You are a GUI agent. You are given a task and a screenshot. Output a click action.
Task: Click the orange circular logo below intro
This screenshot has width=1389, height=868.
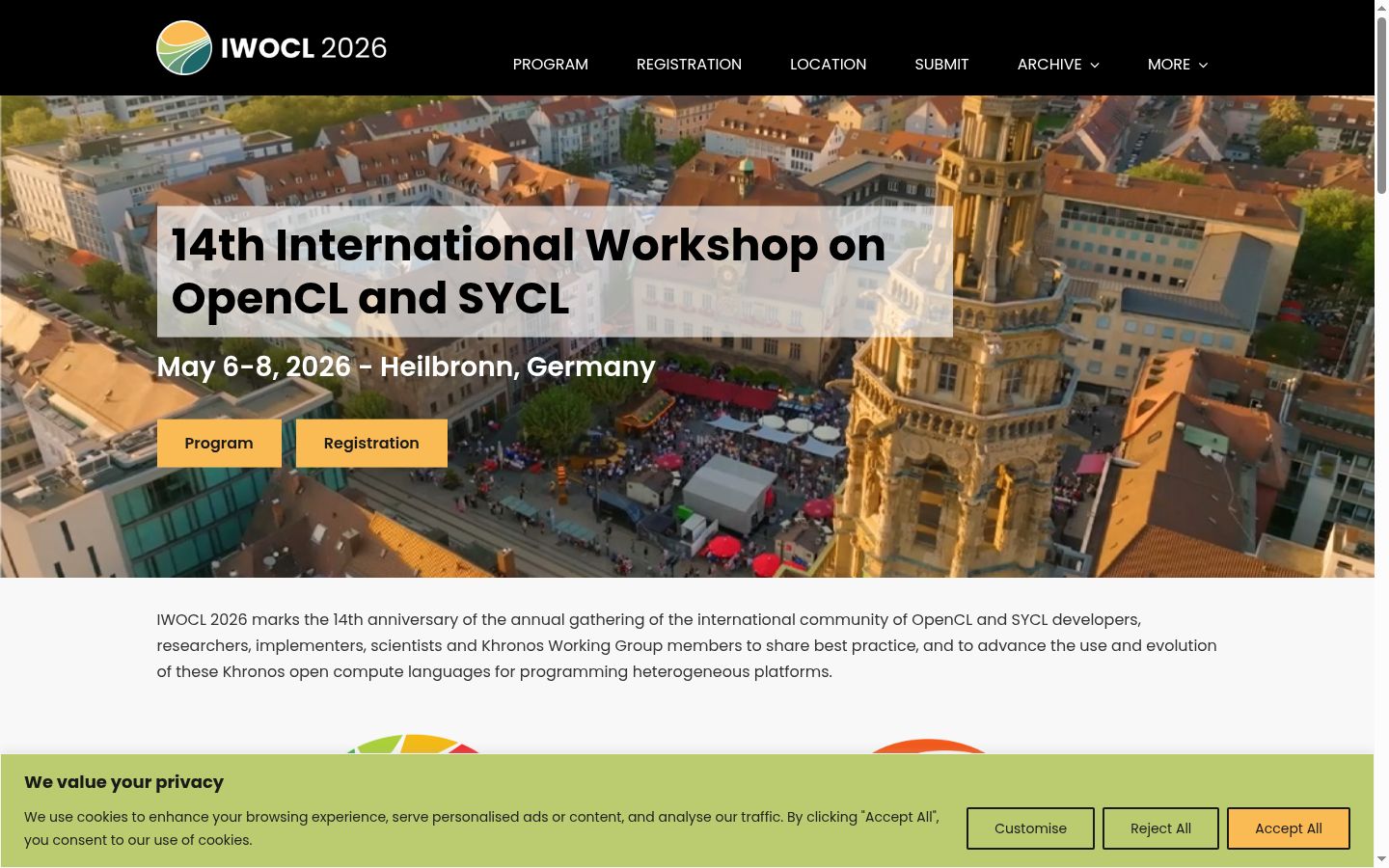click(928, 746)
